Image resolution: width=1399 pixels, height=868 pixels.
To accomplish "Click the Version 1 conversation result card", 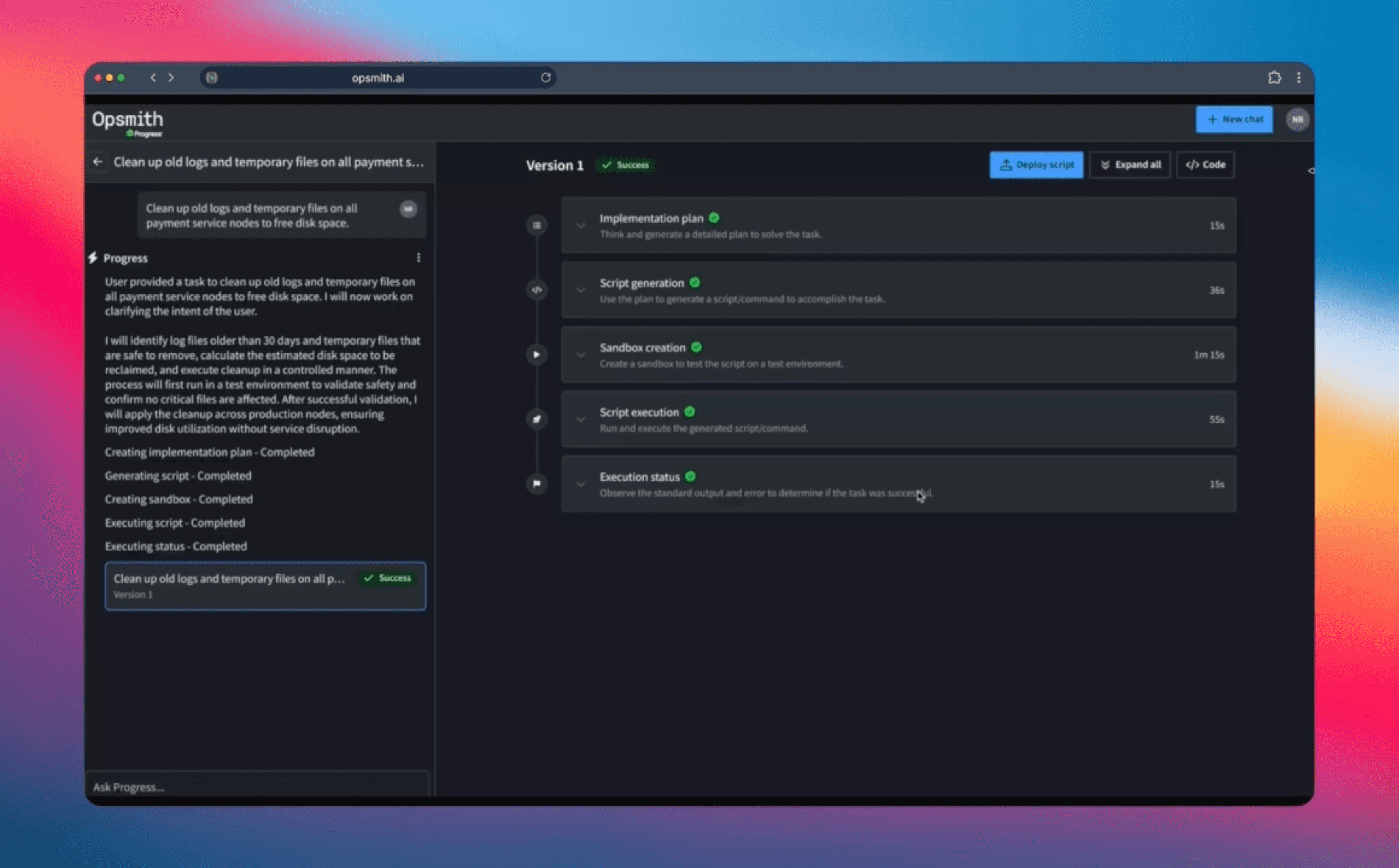I will [265, 585].
